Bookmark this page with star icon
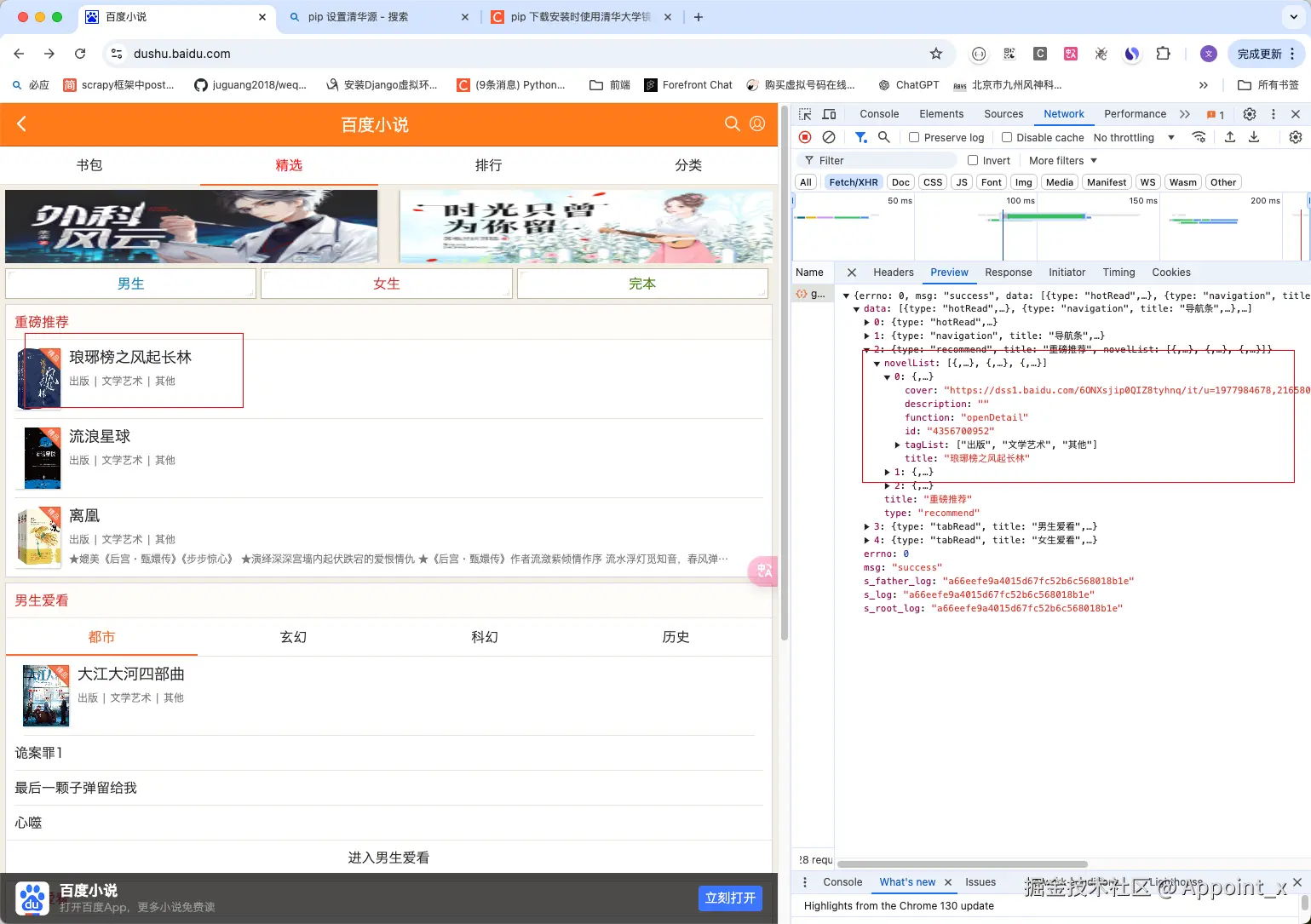The height and width of the screenshot is (924, 1311). point(936,54)
